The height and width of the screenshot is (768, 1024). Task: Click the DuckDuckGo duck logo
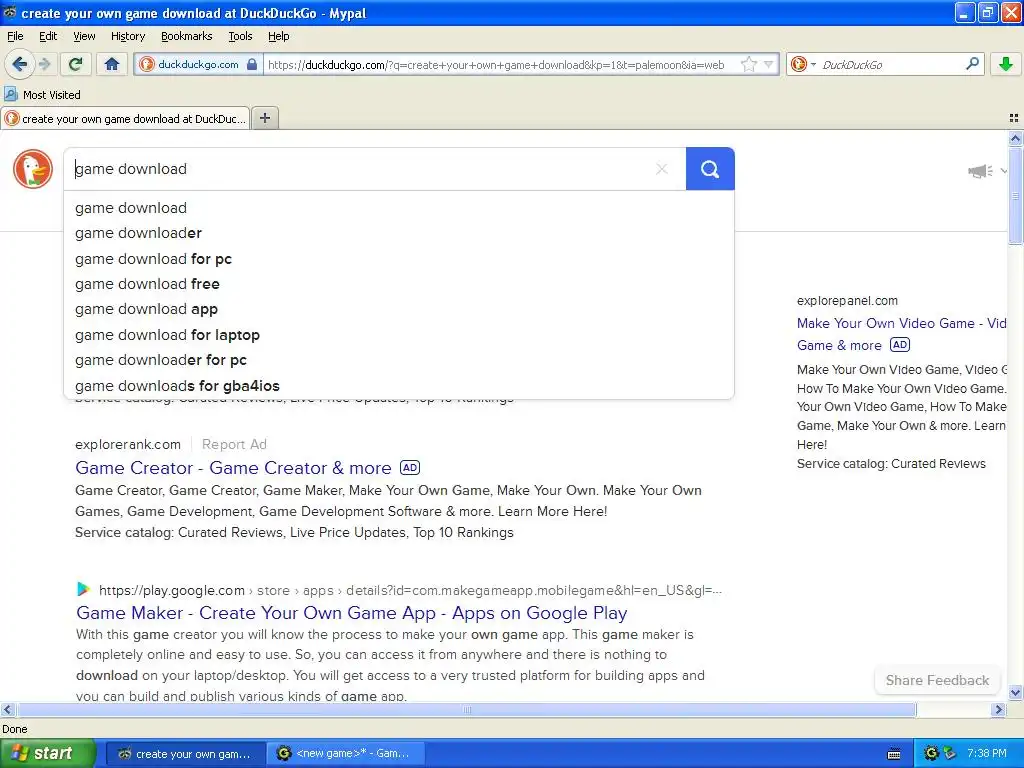[33, 169]
